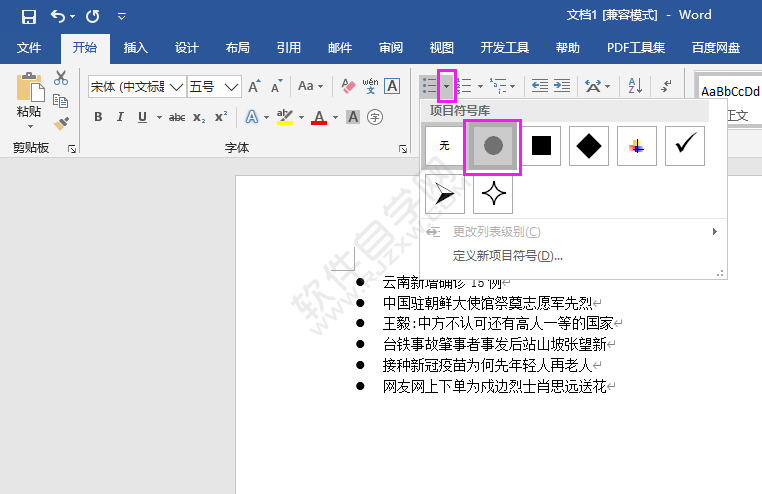
Task: Select the checkmark bullet
Action: (x=685, y=146)
